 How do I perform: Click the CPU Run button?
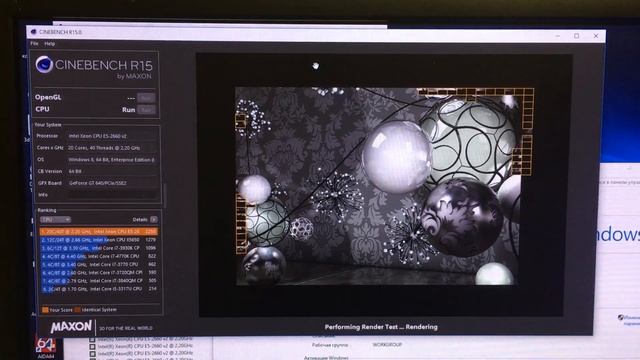tap(146, 110)
